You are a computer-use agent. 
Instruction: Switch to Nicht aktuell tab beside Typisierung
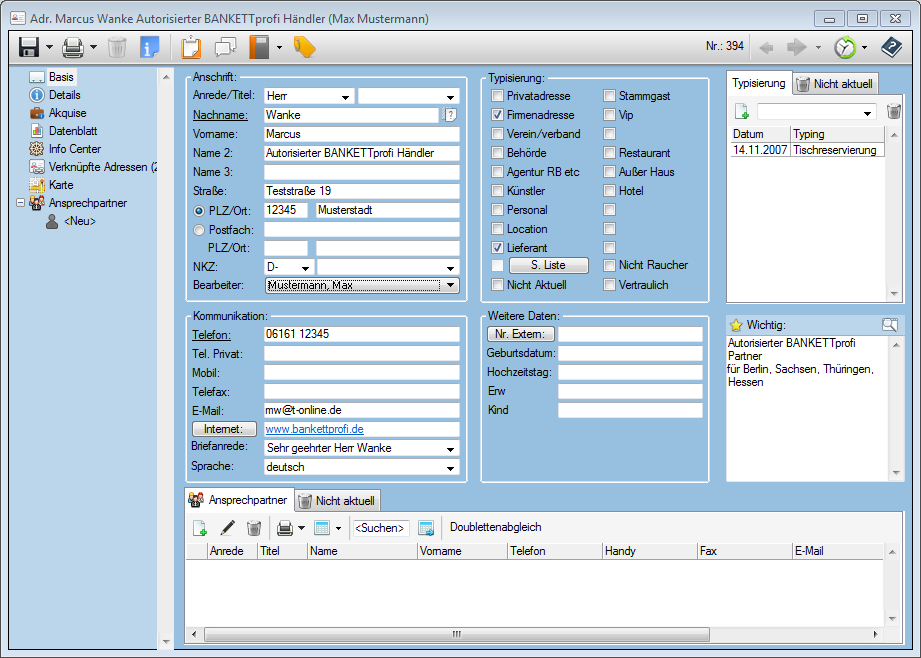tap(836, 84)
